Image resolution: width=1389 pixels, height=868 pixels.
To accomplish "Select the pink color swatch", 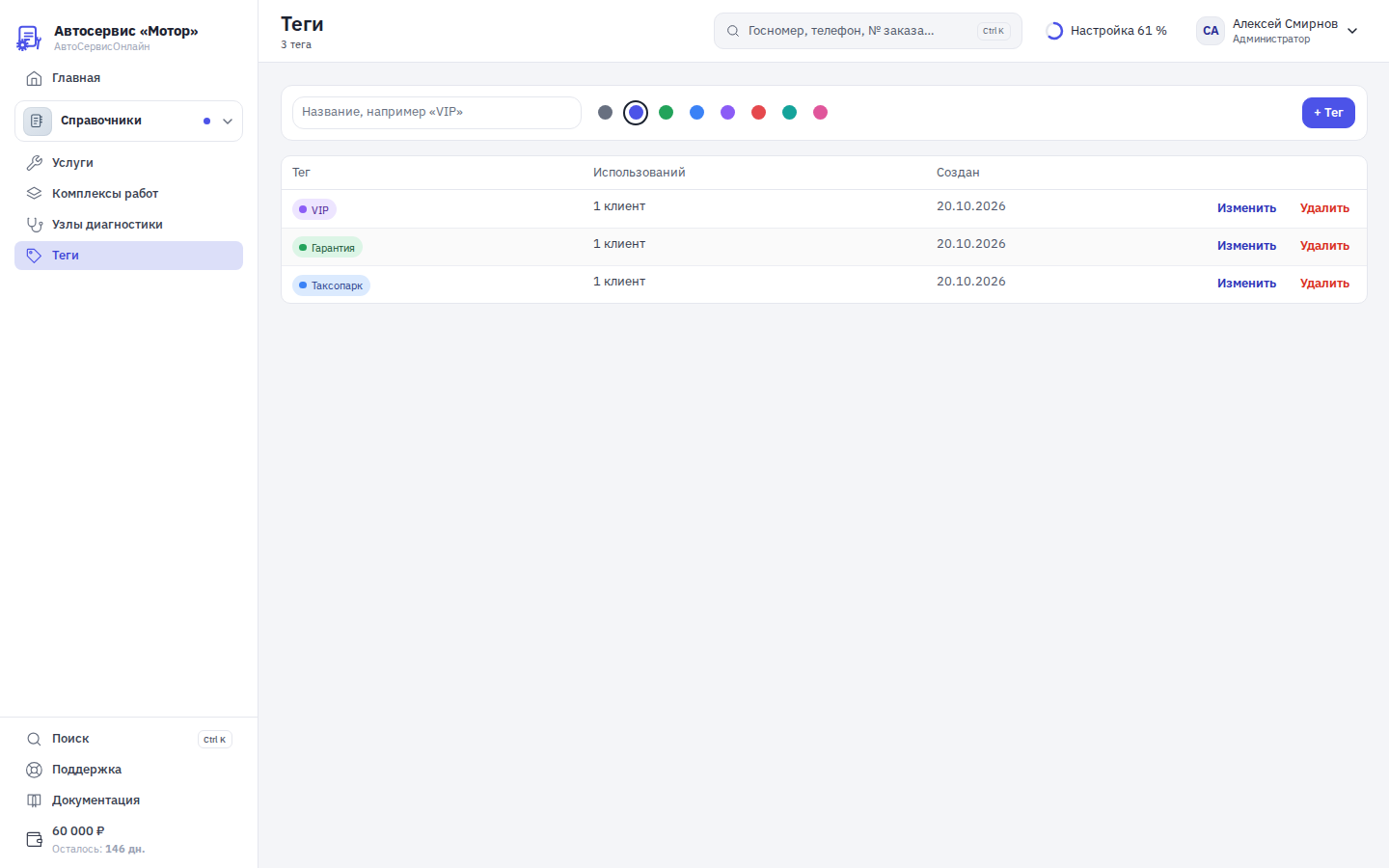I will tap(820, 113).
